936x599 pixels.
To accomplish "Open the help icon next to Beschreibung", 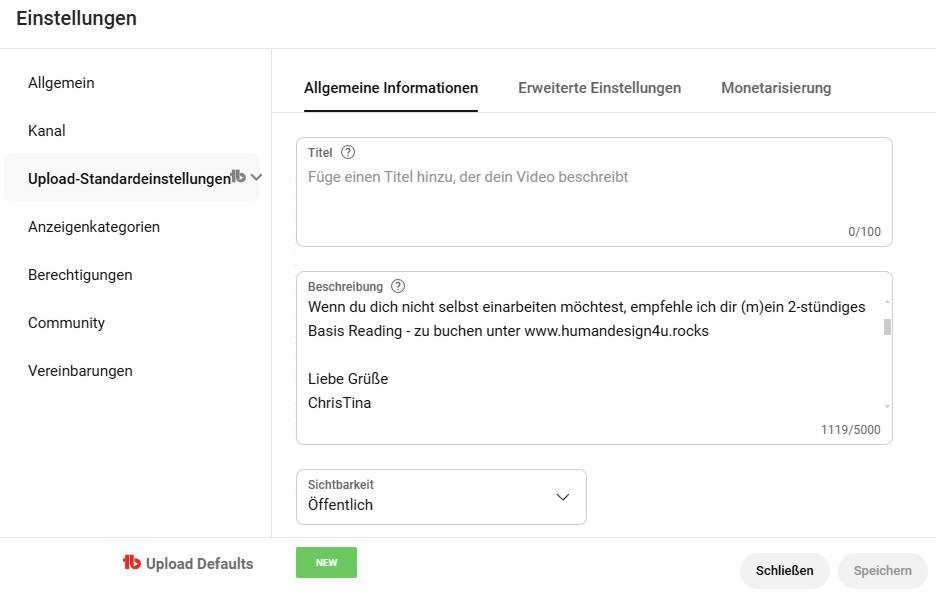I will [398, 287].
